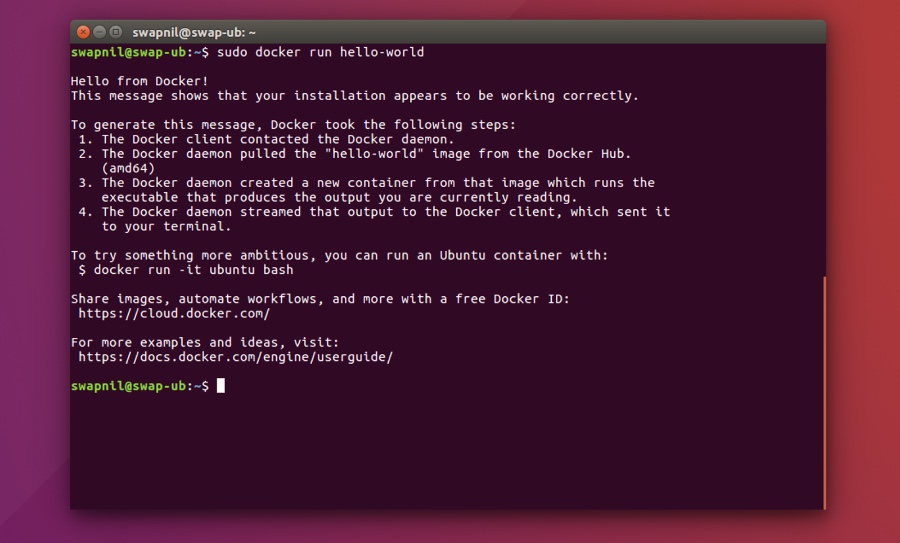Image resolution: width=900 pixels, height=543 pixels.
Task: Click the 'Hello from Docker!' line
Action: [139, 81]
